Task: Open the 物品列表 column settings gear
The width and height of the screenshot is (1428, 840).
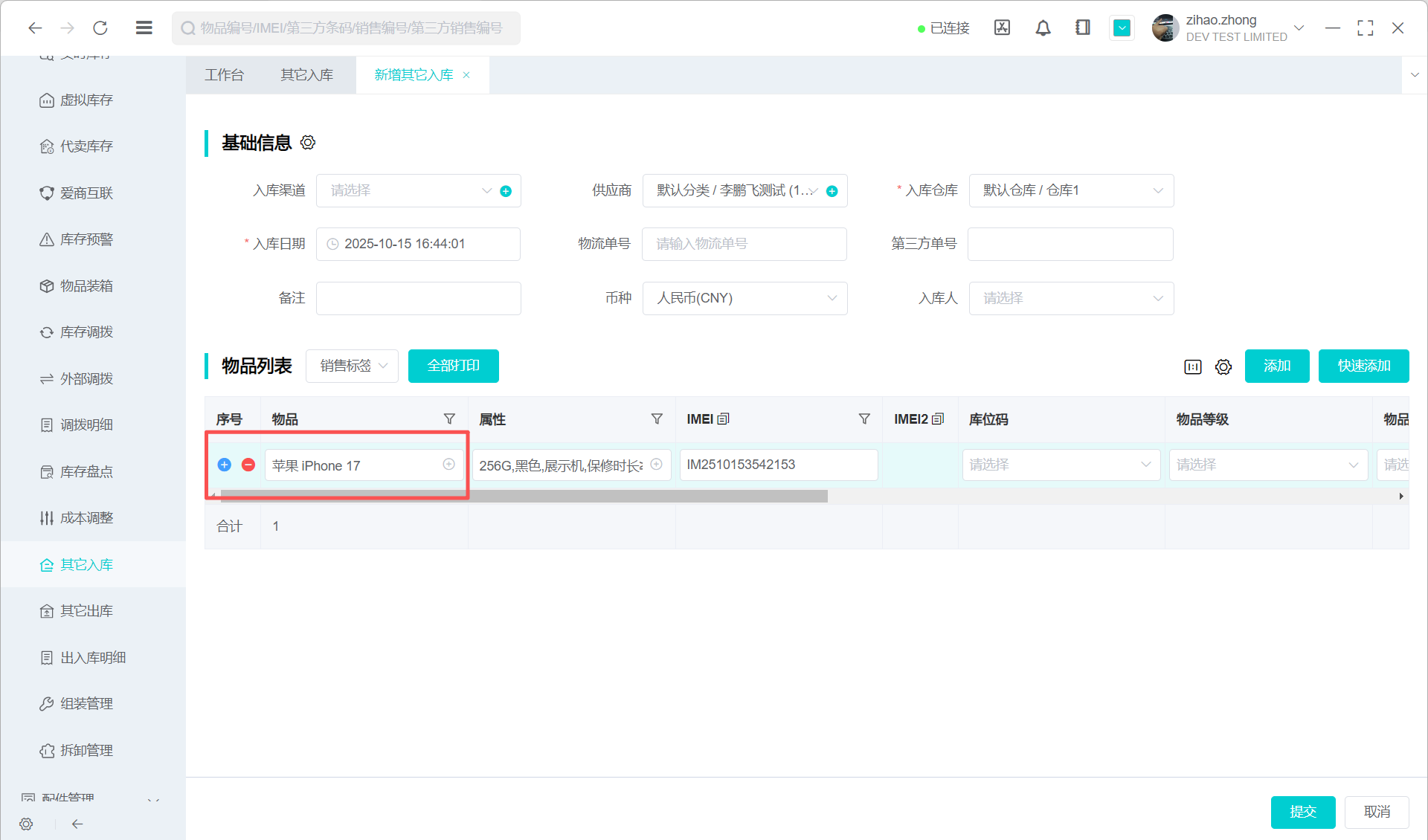Action: coord(1223,366)
